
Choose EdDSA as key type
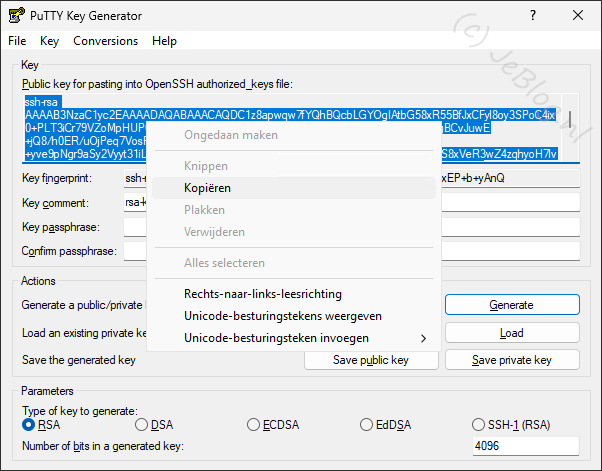click(x=366, y=425)
